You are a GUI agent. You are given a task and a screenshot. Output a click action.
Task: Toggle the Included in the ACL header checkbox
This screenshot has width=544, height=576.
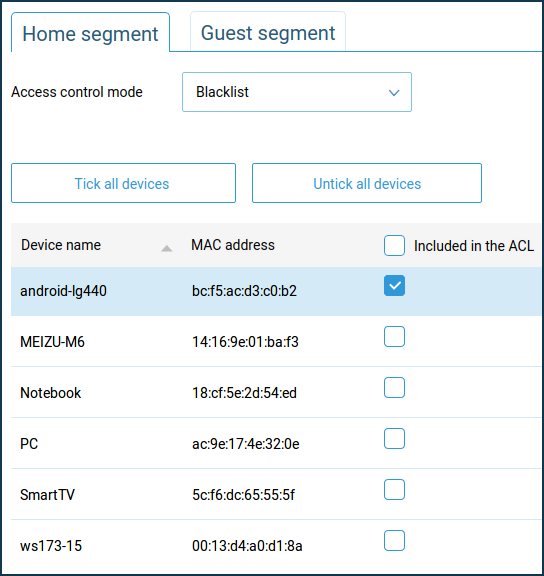point(395,245)
